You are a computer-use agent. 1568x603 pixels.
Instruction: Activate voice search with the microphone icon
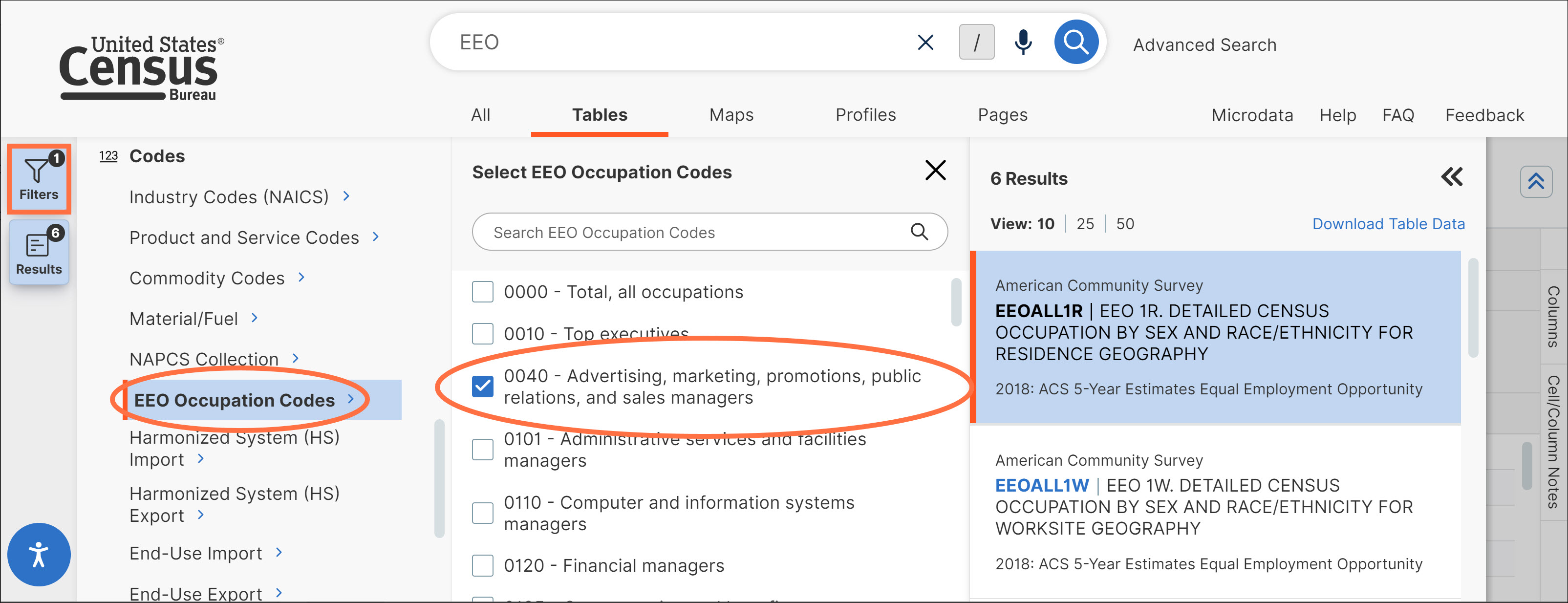click(1022, 42)
